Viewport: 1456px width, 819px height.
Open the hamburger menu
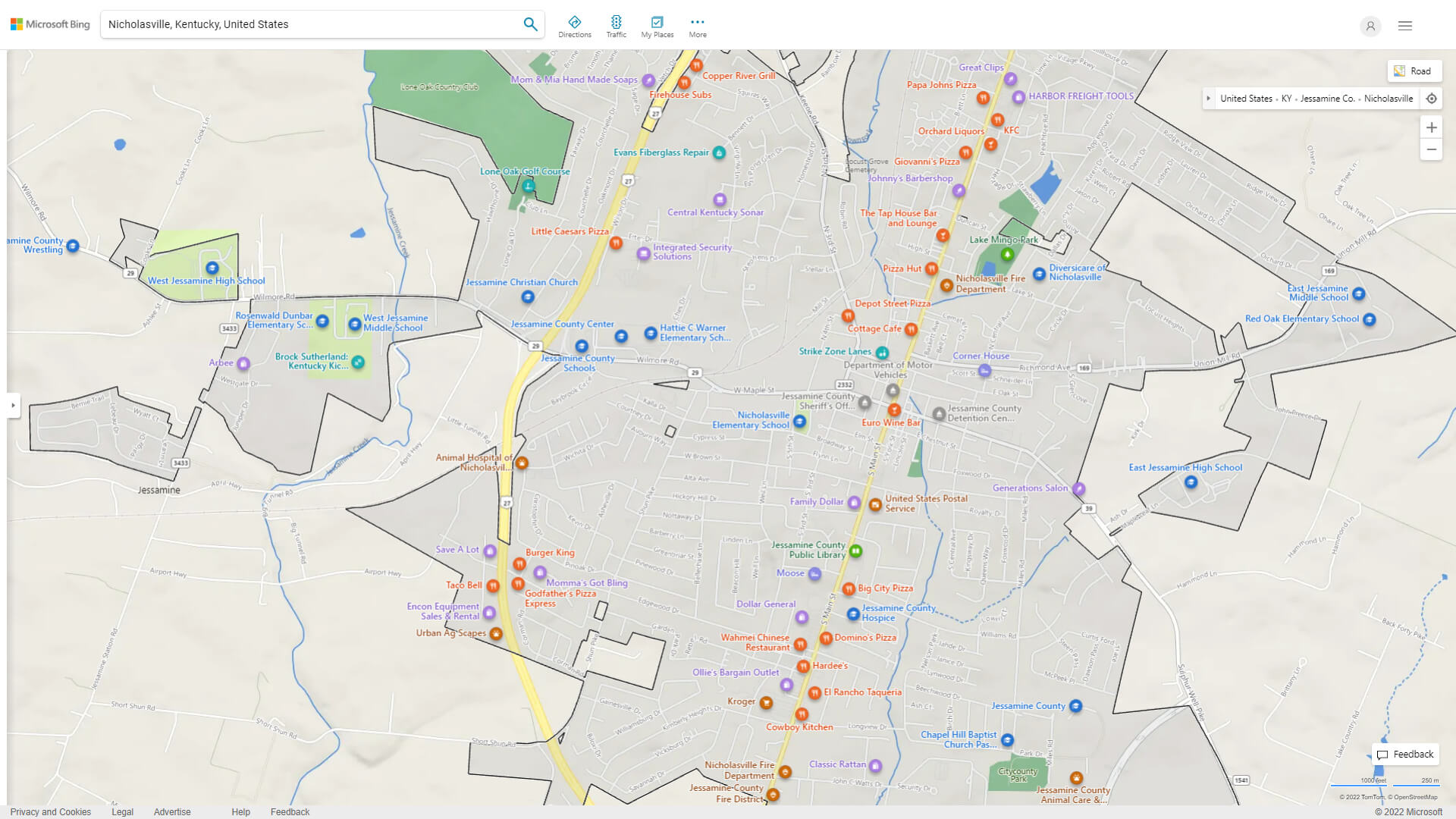[x=1404, y=25]
